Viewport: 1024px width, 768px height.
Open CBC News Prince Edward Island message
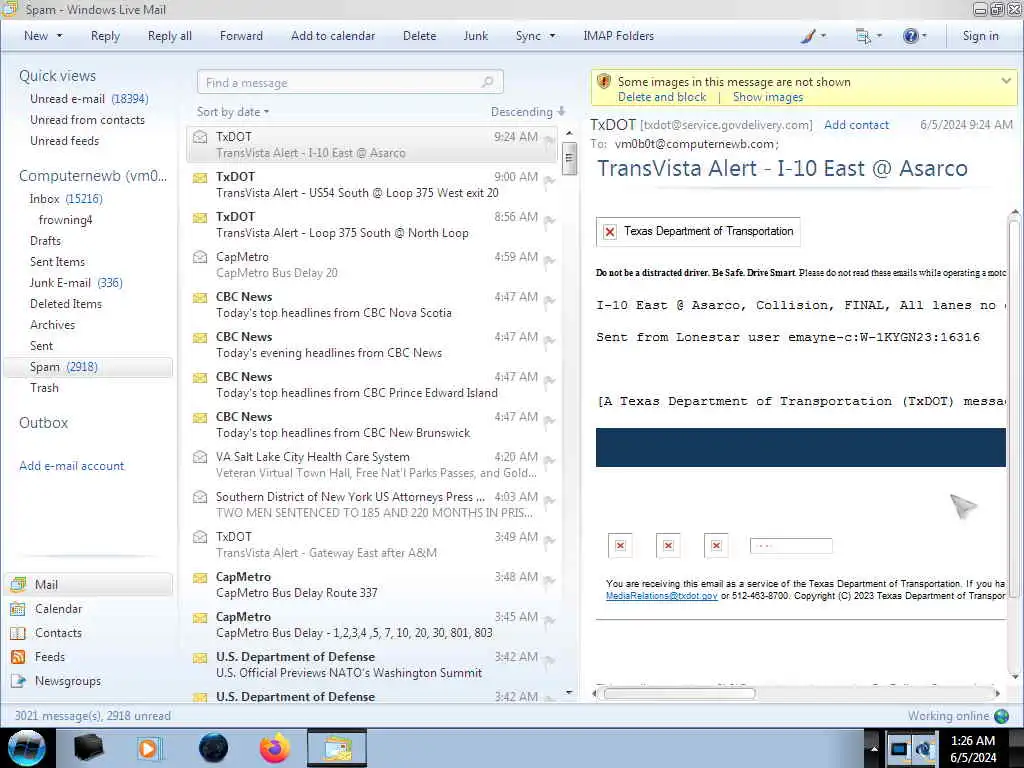pos(372,385)
